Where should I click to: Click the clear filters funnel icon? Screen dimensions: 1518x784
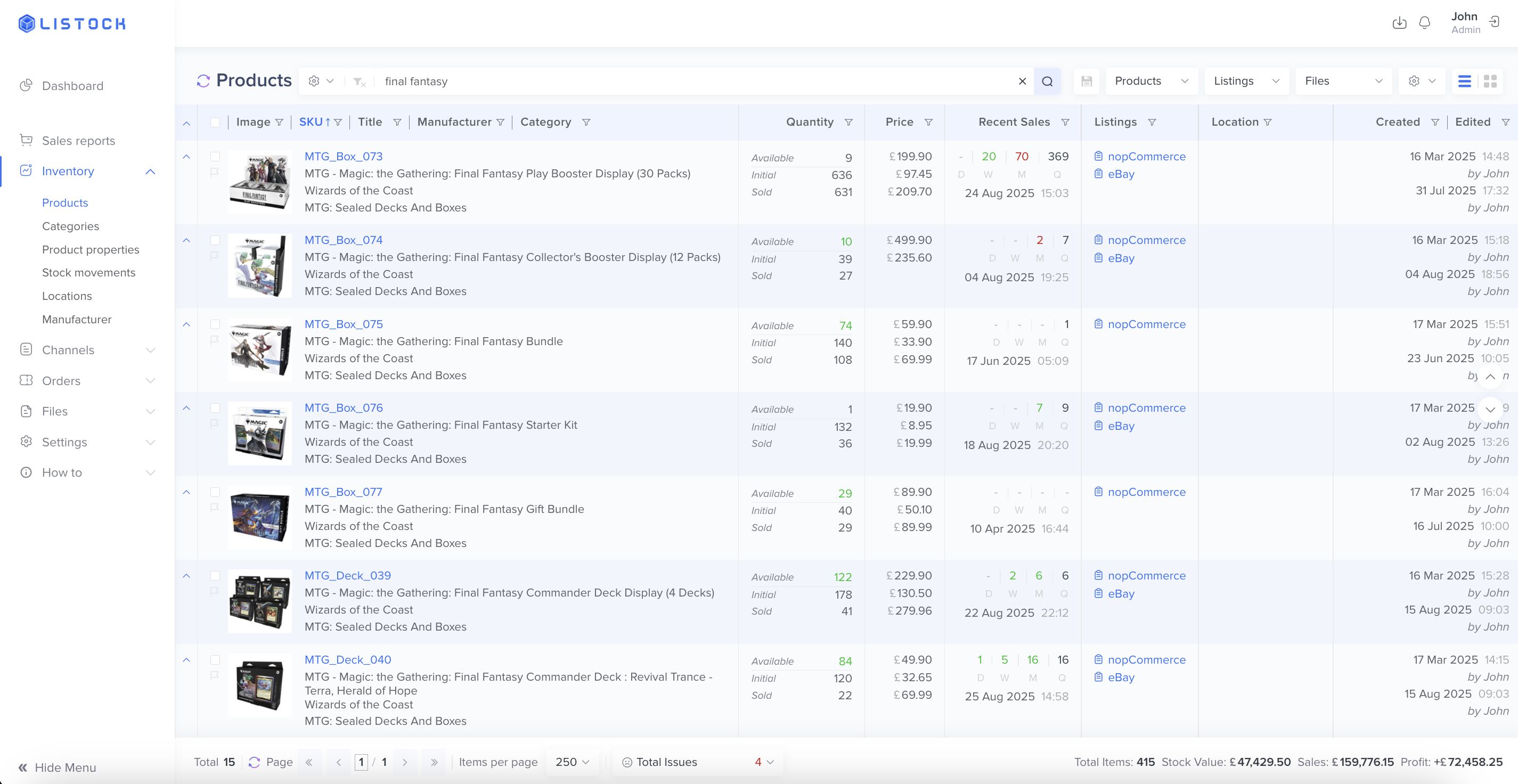click(x=359, y=82)
